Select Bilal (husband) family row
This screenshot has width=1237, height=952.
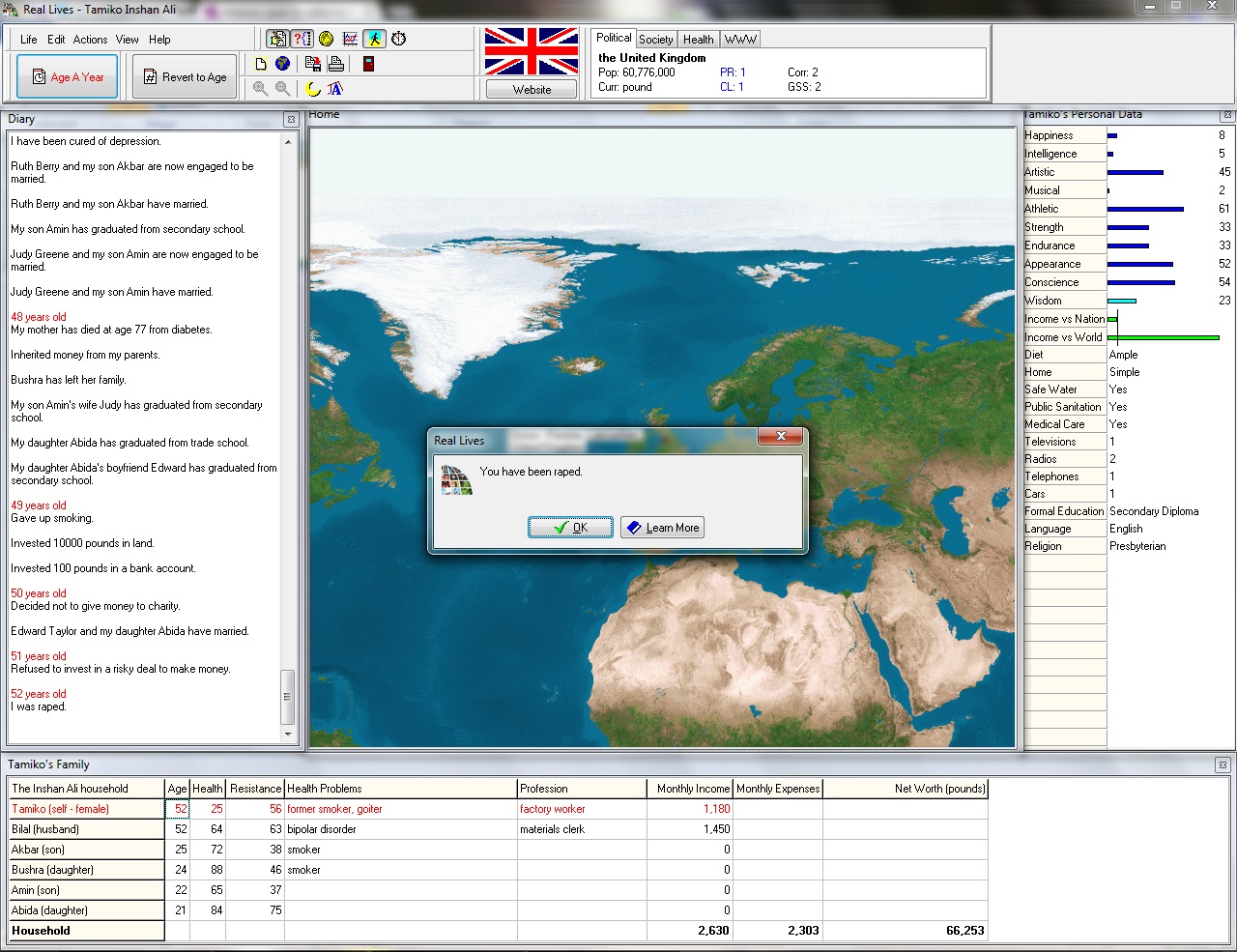click(x=498, y=829)
